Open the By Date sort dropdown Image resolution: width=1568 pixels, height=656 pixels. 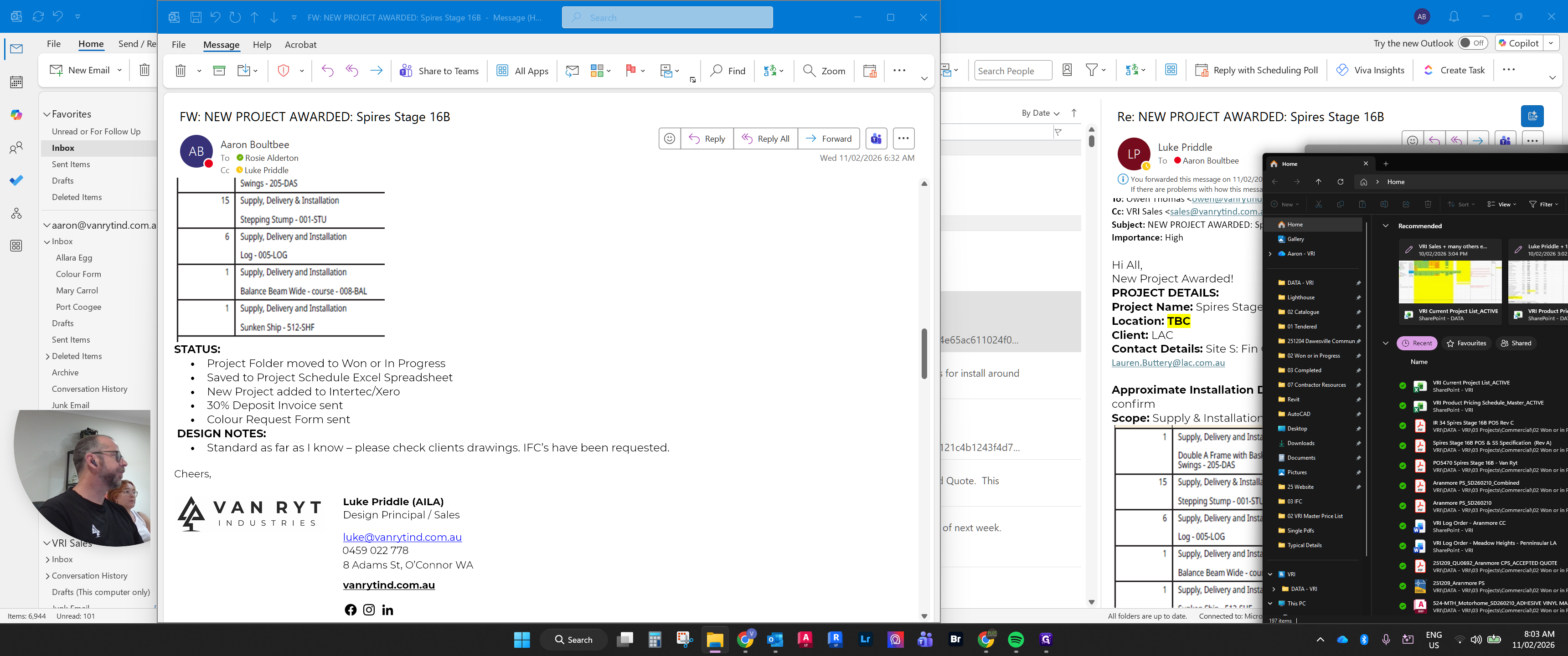click(x=1040, y=113)
